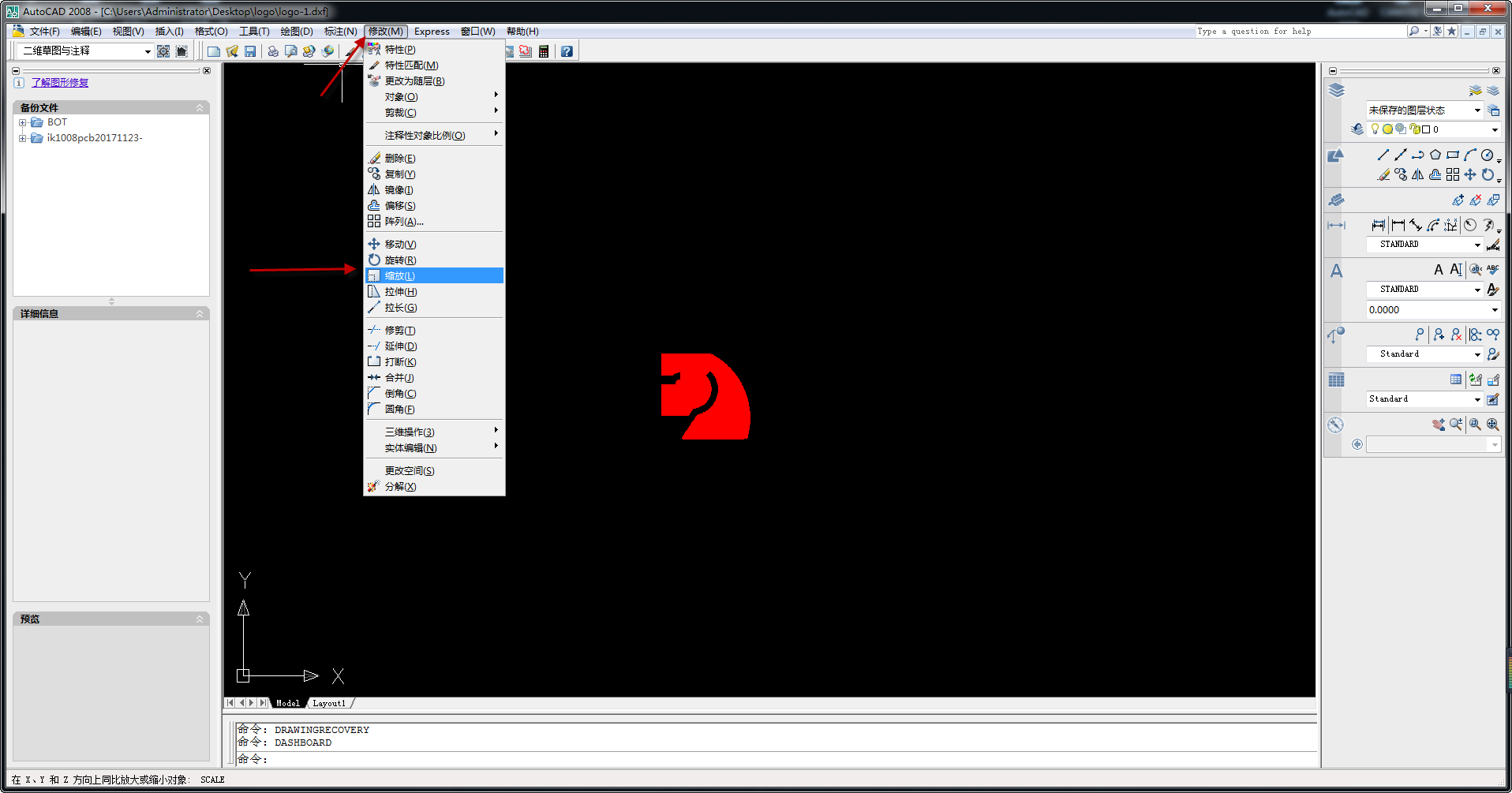1512x793 pixels.
Task: Switch to the Layout1 tab
Action: (329, 703)
